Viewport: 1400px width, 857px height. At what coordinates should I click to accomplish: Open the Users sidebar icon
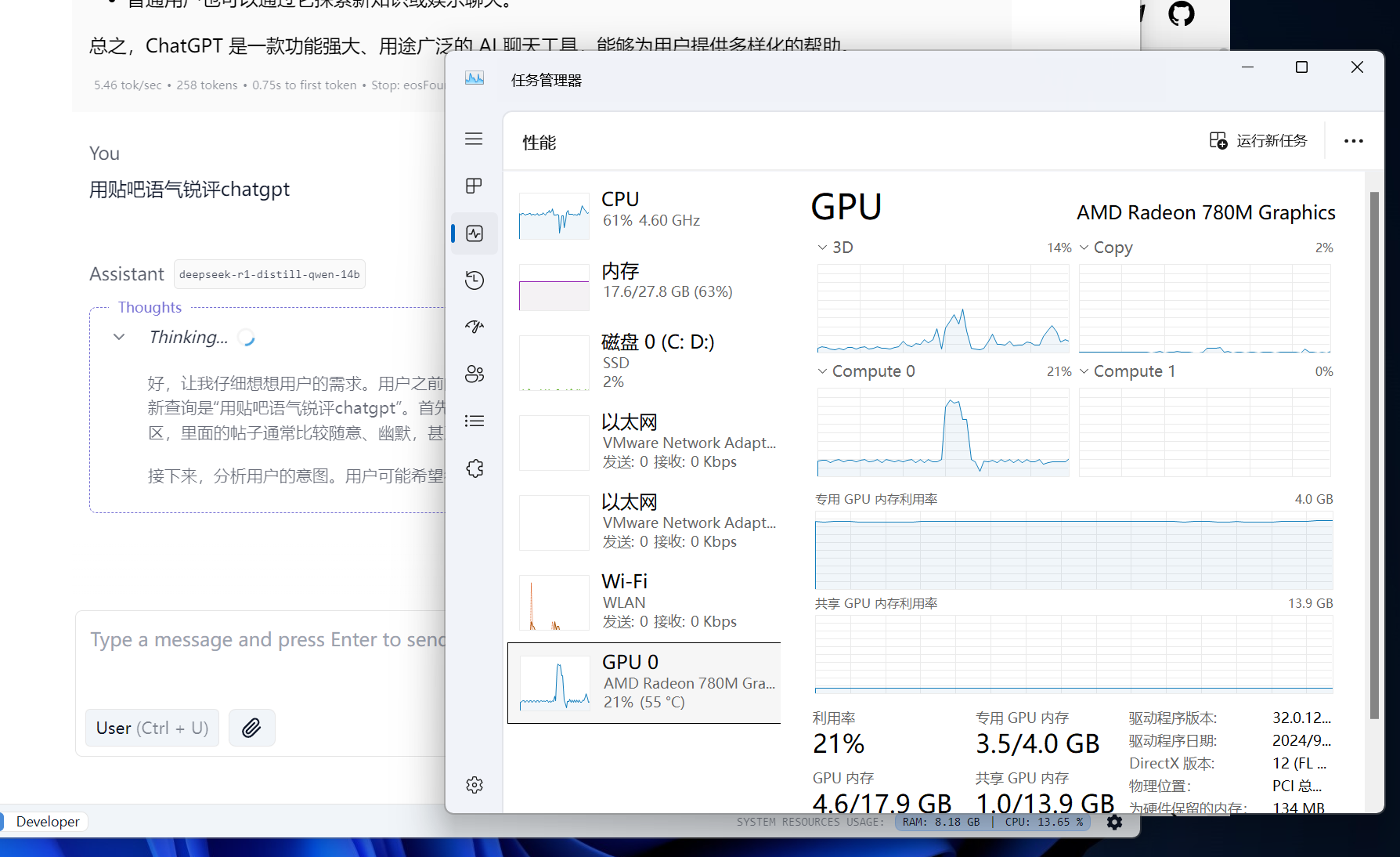tap(474, 374)
